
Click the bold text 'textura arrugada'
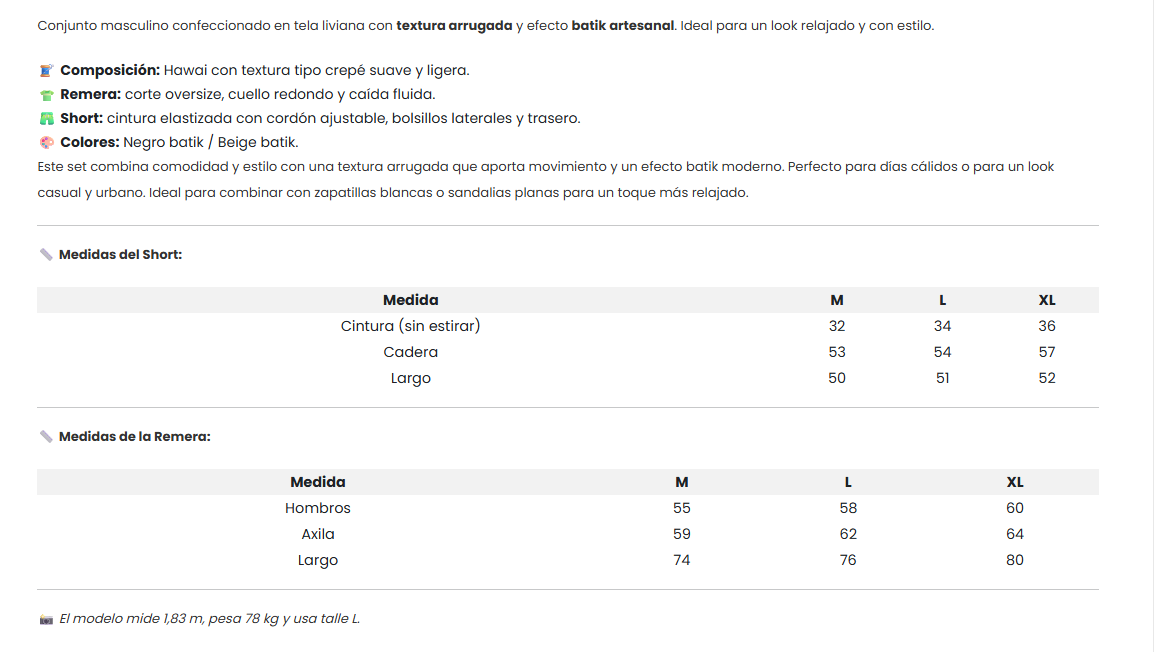(x=454, y=25)
